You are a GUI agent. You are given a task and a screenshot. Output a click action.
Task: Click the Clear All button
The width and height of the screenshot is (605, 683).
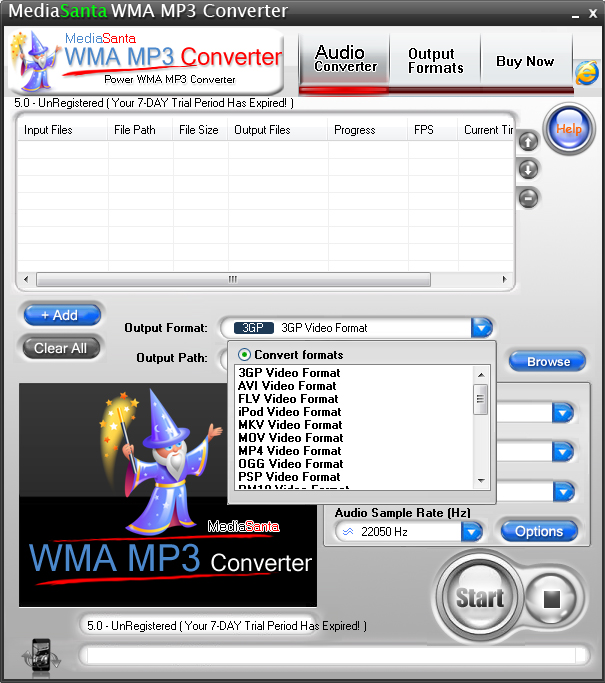pos(61,348)
